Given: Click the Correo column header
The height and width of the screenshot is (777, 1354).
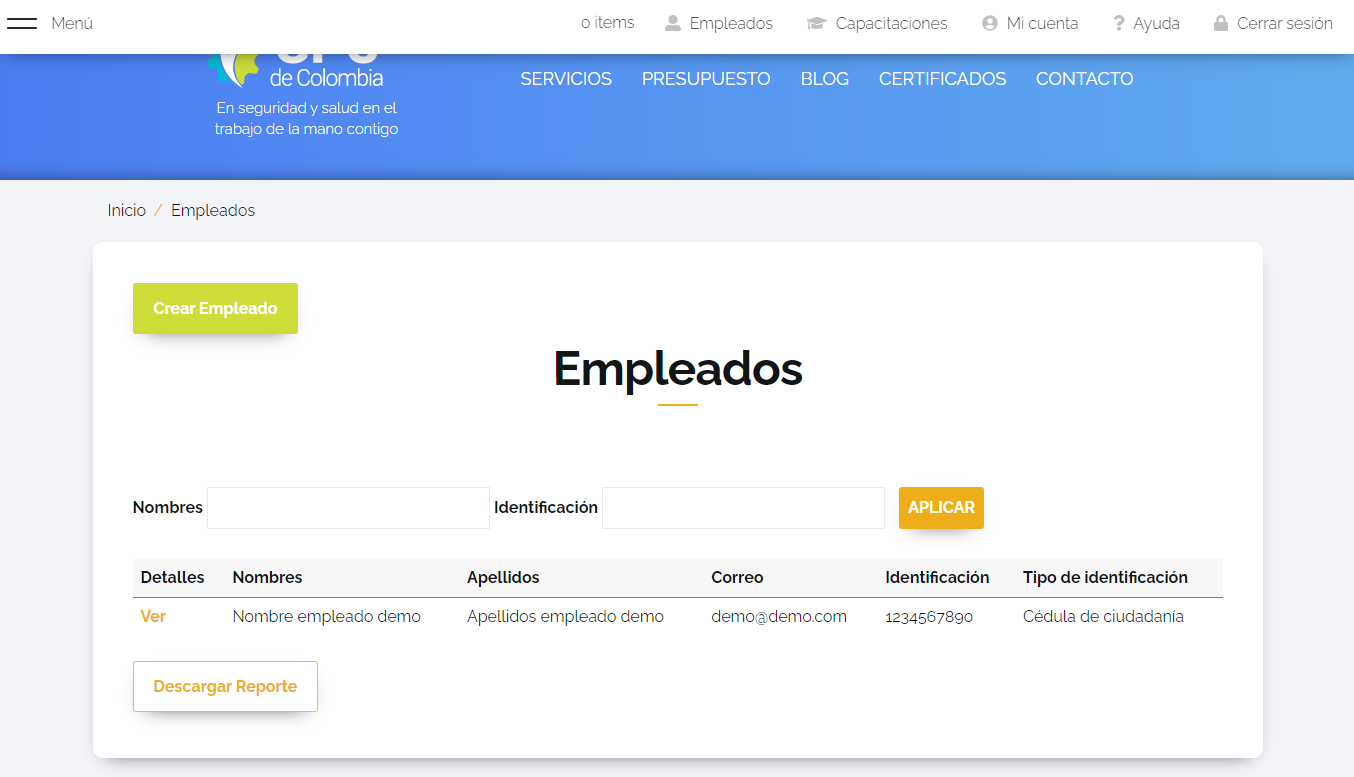Looking at the screenshot, I should [x=737, y=578].
